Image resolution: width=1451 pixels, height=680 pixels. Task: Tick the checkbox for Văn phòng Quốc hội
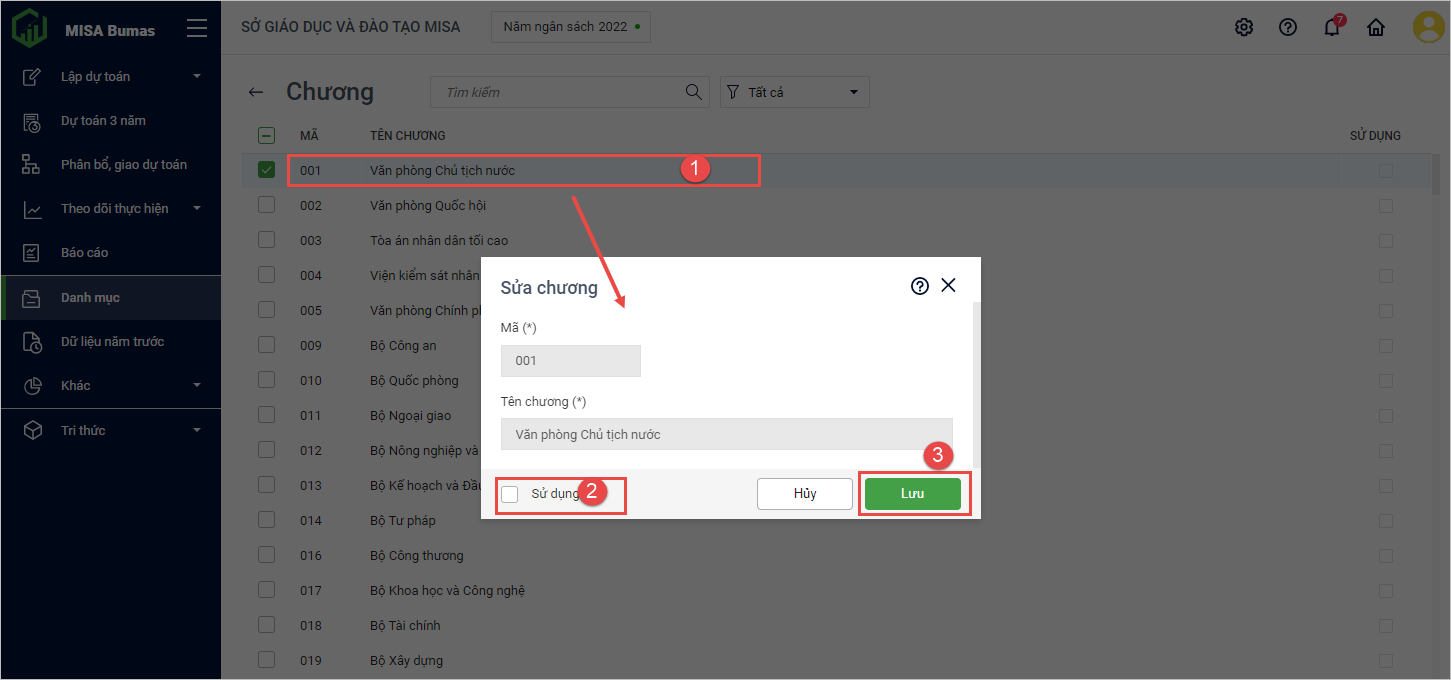tap(266, 205)
